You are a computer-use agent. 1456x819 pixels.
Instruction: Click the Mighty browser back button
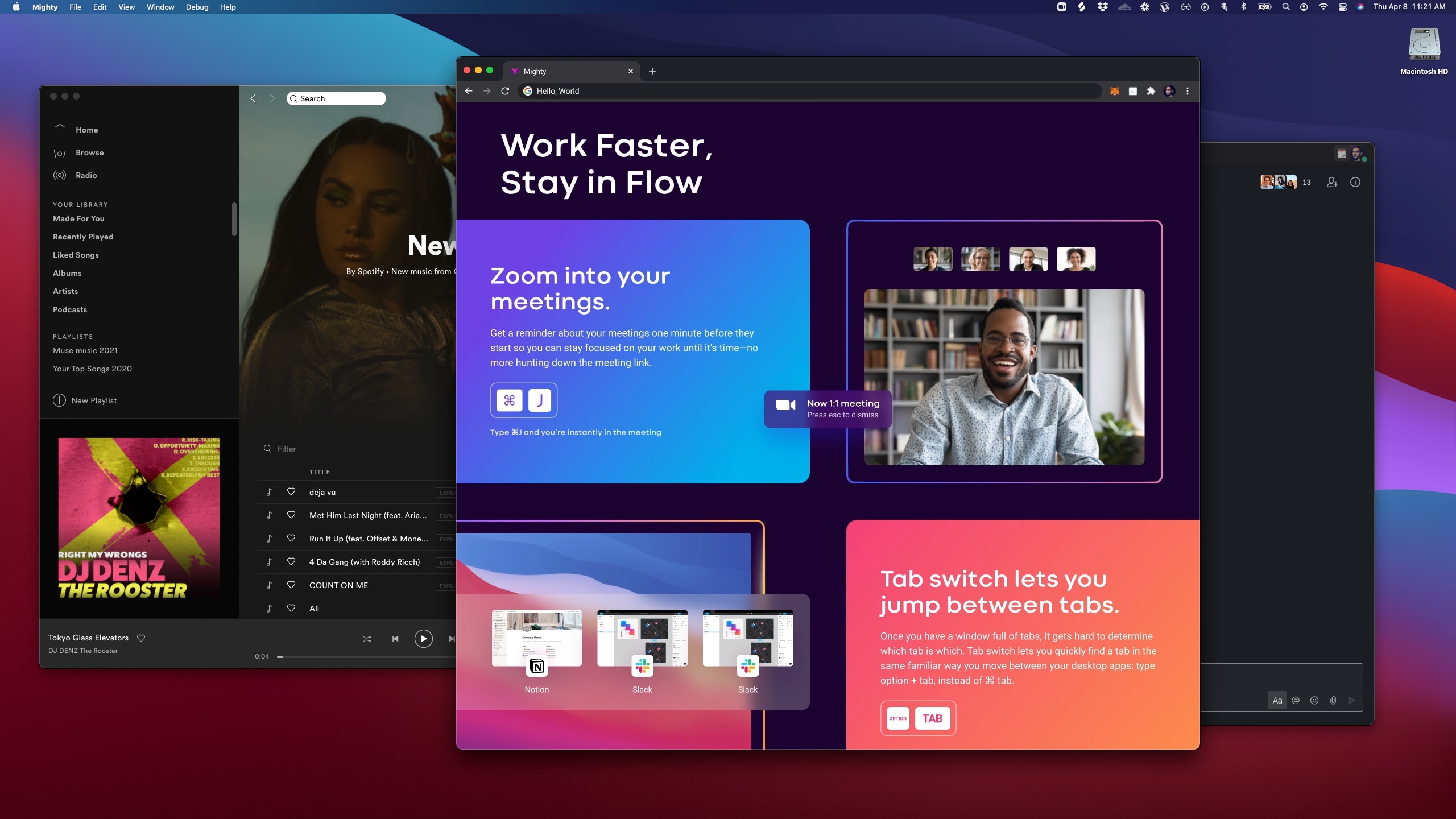point(468,91)
